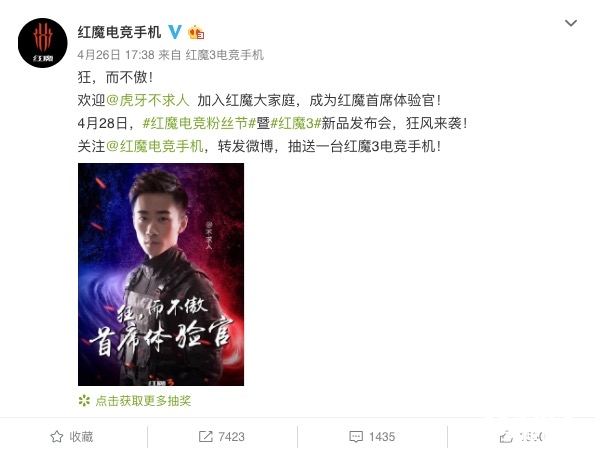
Task: Click the comment bubble icon
Action: (356, 437)
